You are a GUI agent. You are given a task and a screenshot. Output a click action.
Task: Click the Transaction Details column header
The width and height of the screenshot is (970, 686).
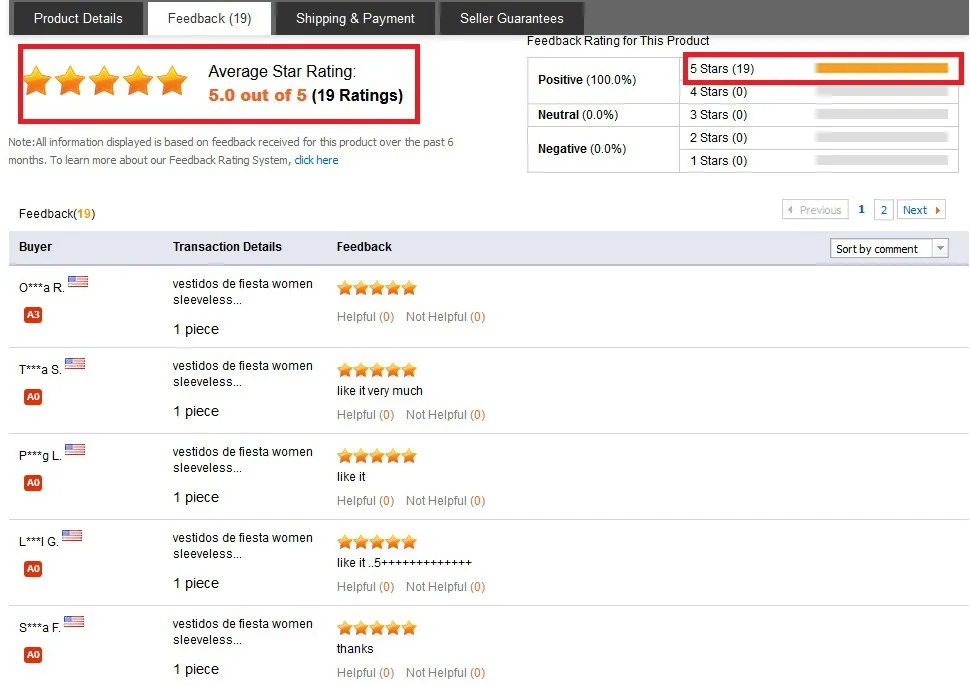point(227,246)
